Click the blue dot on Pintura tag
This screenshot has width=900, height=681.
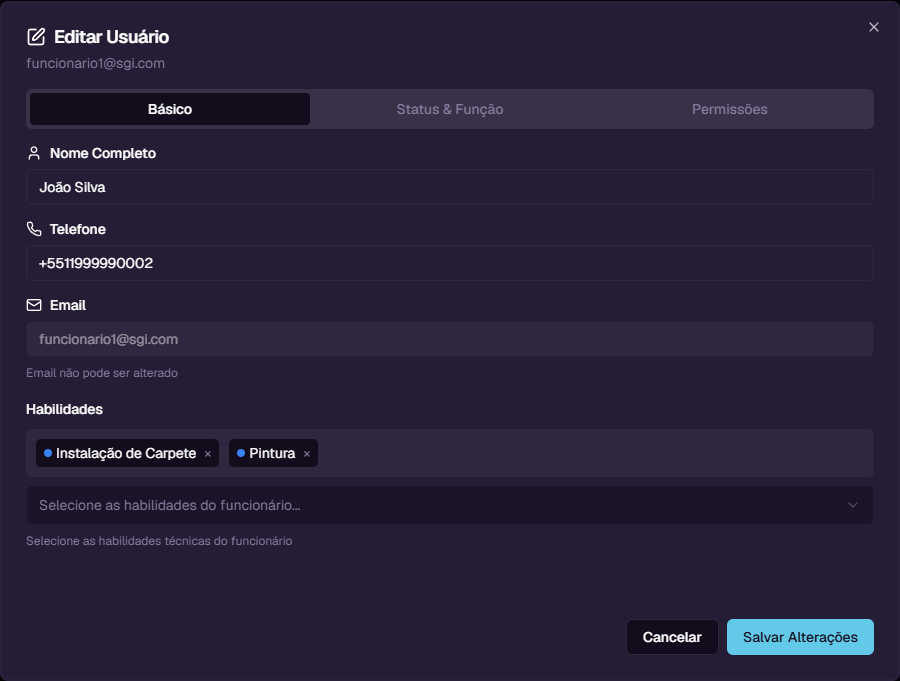click(241, 453)
